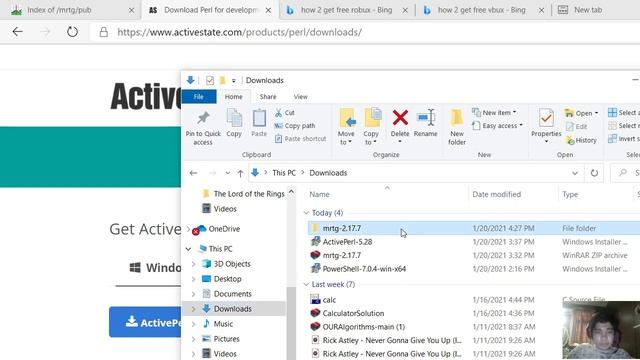The height and width of the screenshot is (360, 640).
Task: Switch to the New tab browser tab
Action: click(588, 10)
